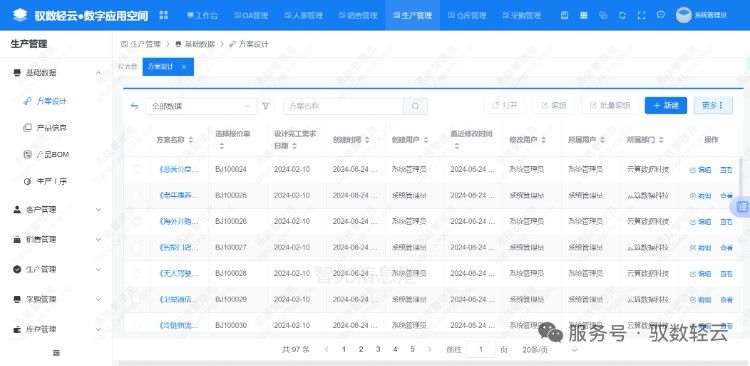Open the app grid icon beside the logo
Screen dimensions: 750x366
click(164, 15)
